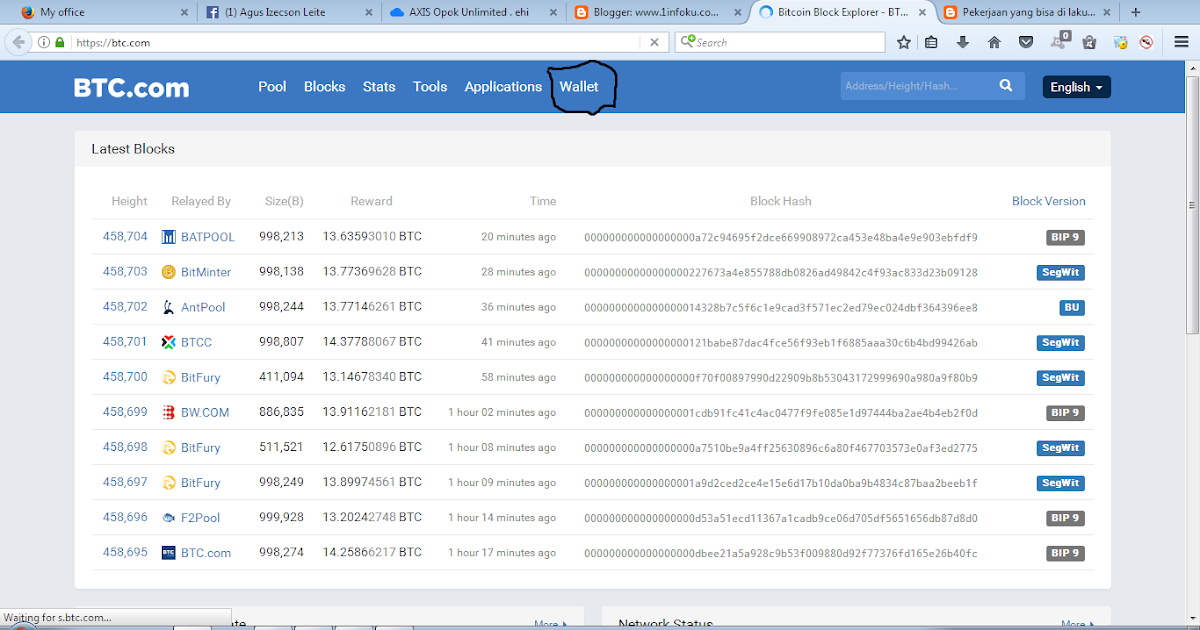Click the BW.COM pool icon
Viewport: 1200px width, 630px height.
168,412
